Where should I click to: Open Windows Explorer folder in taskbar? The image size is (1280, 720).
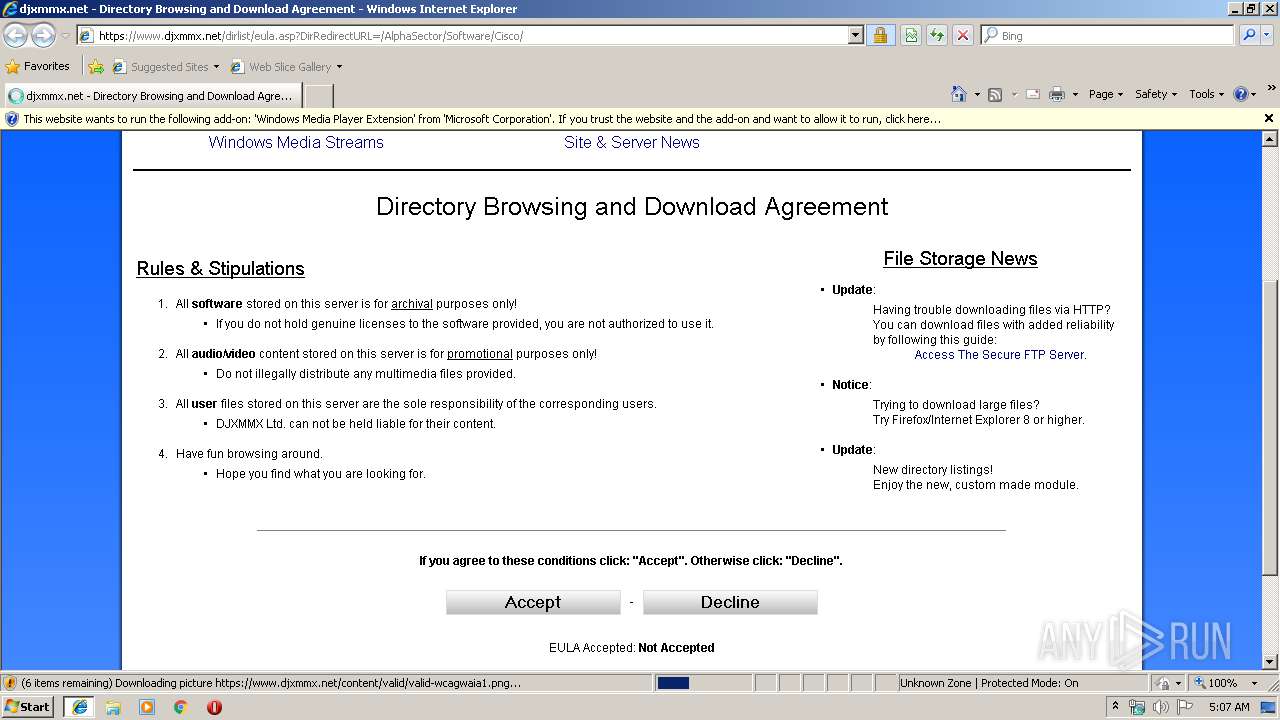pyautogui.click(x=113, y=707)
